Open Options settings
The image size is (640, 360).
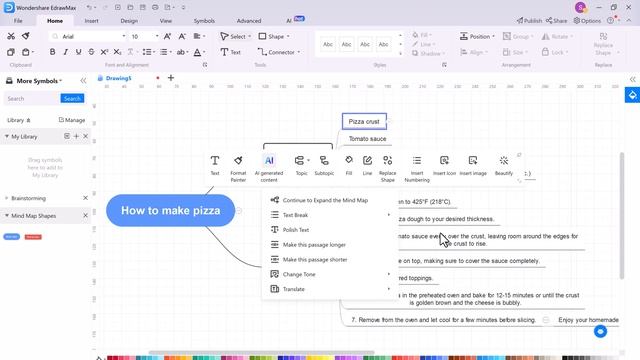click(x=587, y=20)
